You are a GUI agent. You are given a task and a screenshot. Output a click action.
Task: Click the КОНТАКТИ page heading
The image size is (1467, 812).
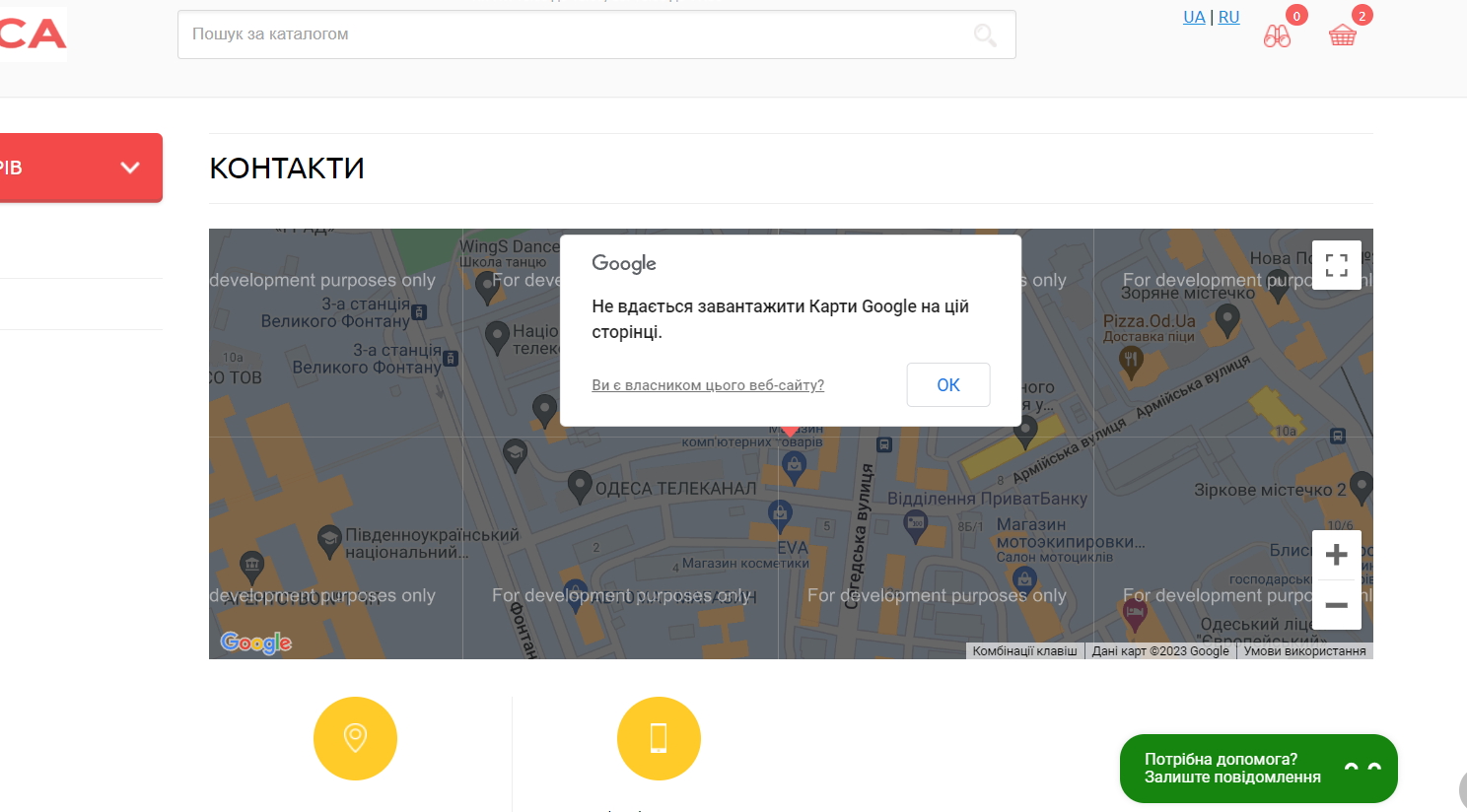[x=287, y=169]
